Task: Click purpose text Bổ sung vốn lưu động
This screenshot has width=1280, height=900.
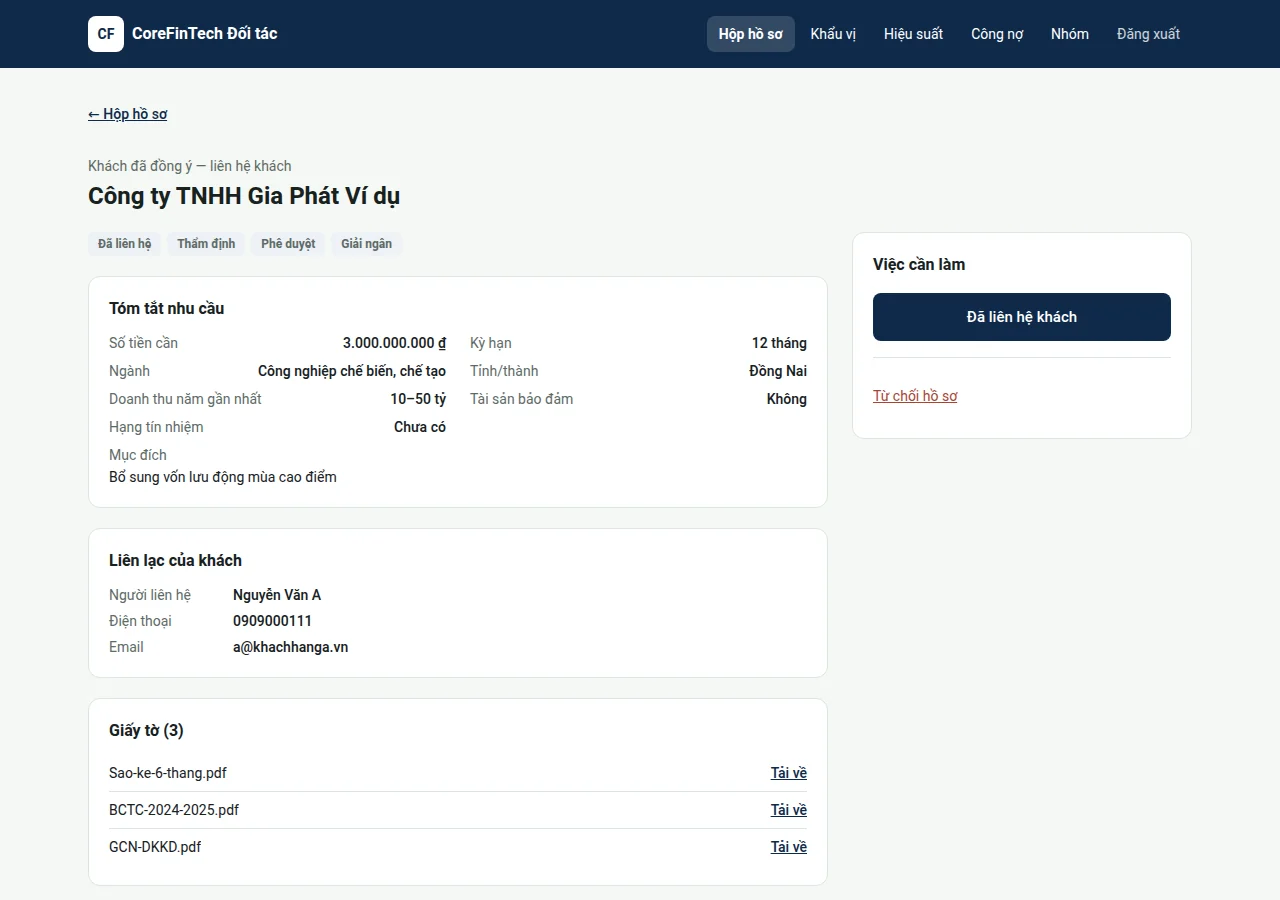Action: pyautogui.click(x=177, y=477)
